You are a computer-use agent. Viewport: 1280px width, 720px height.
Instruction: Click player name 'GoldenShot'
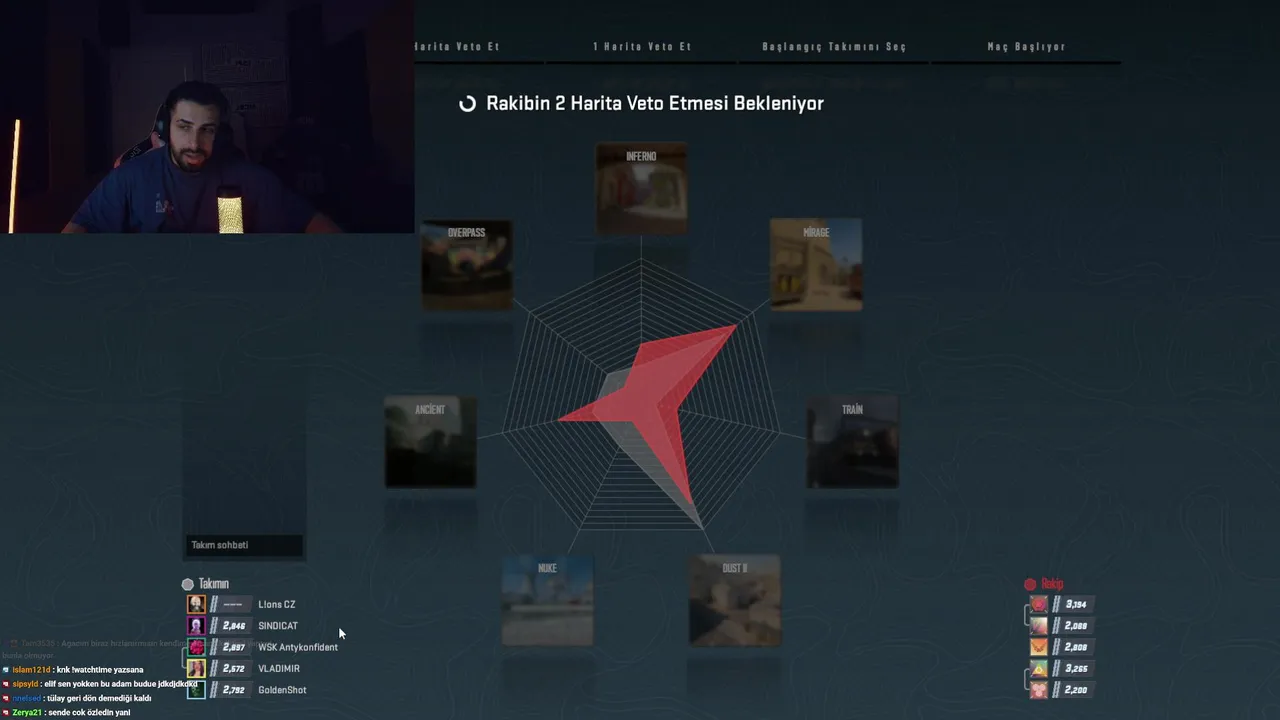coord(282,690)
